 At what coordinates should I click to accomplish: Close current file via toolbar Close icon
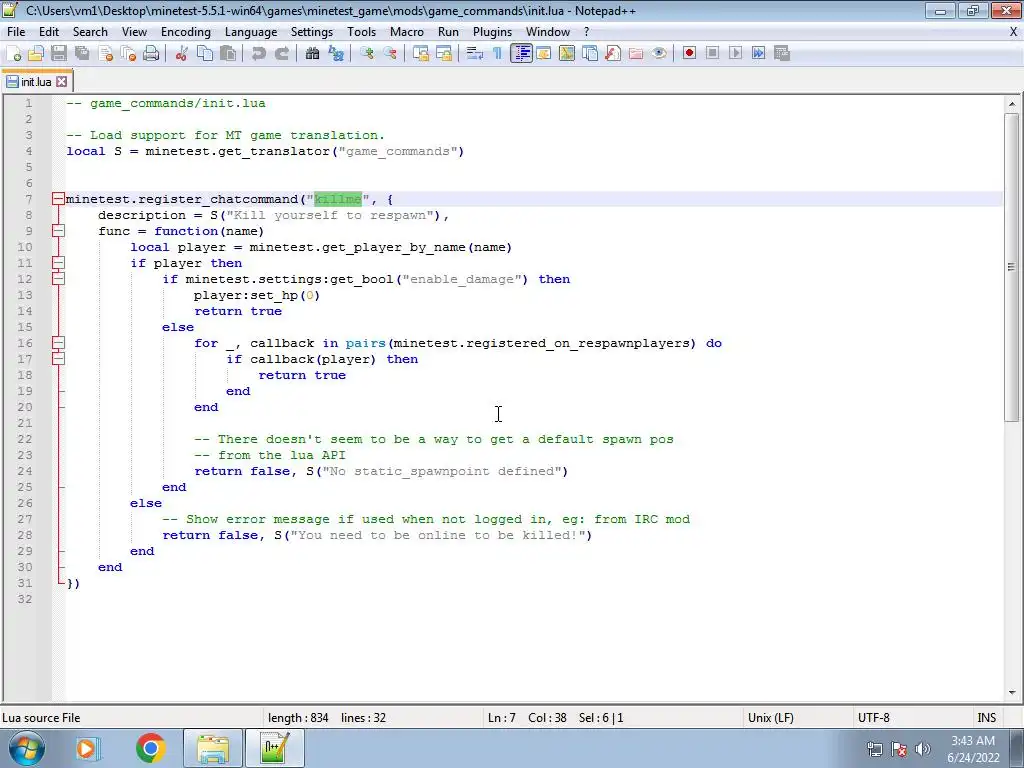[x=105, y=54]
